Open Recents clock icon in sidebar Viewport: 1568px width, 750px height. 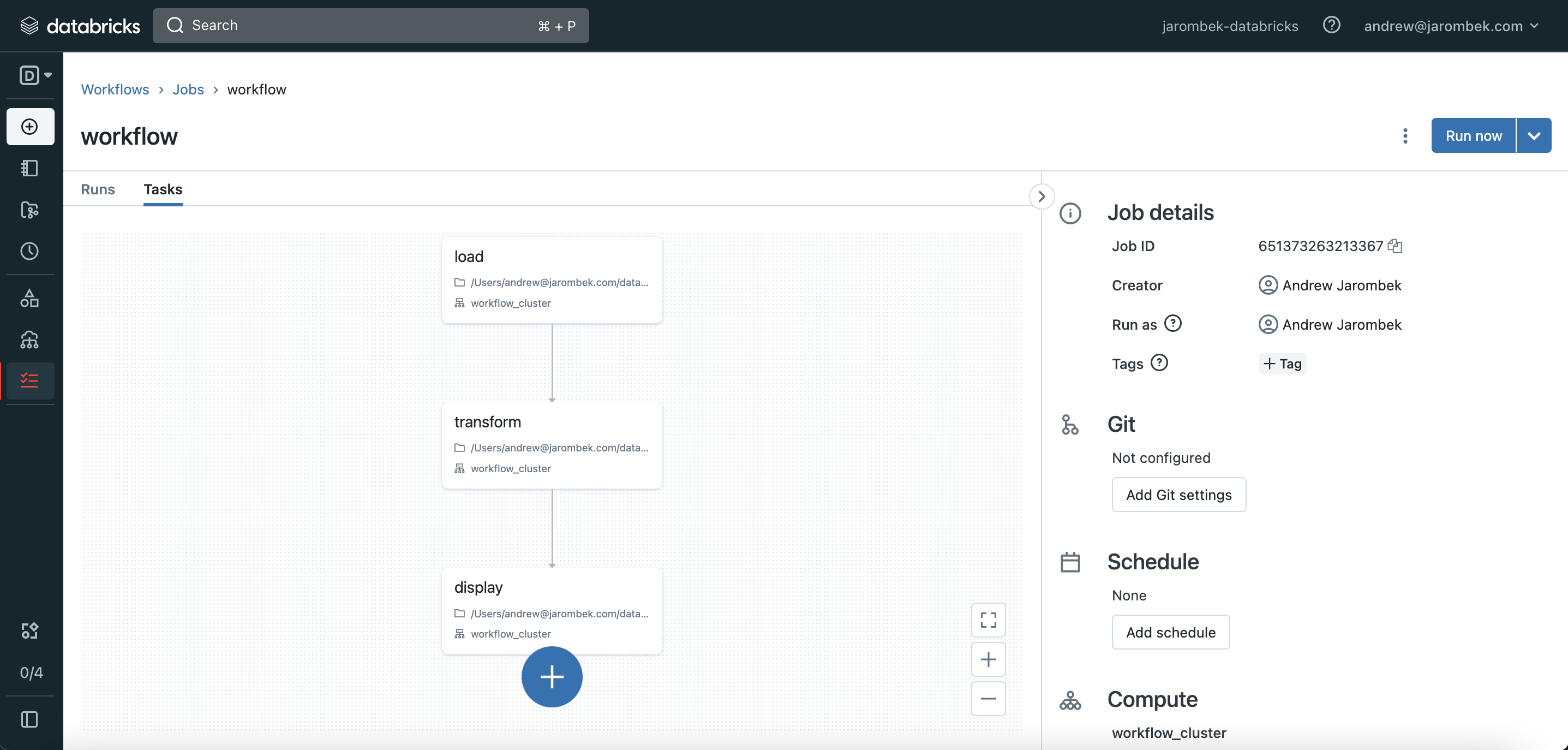pos(29,251)
